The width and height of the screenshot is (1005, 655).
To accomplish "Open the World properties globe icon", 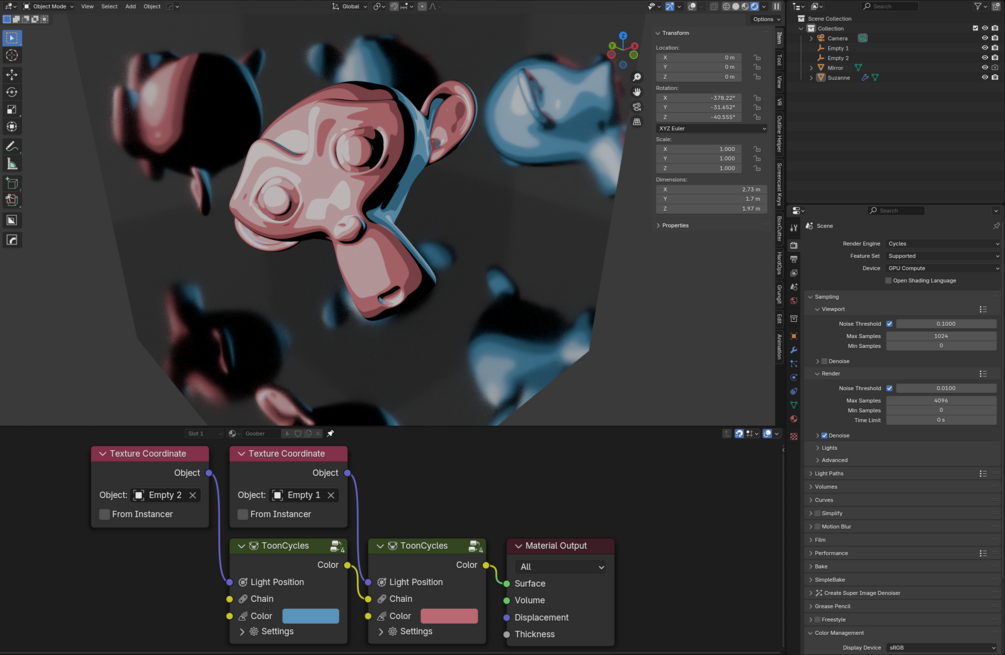I will [794, 301].
